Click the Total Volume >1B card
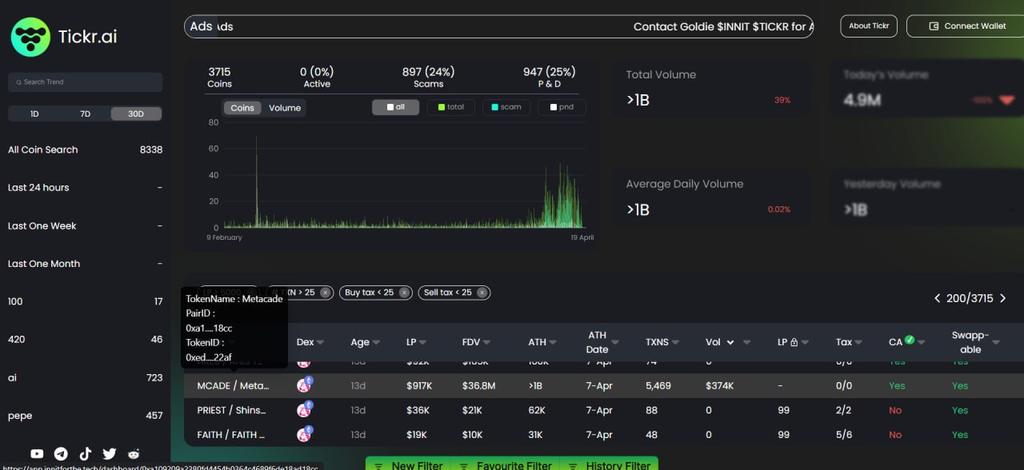 click(x=712, y=88)
